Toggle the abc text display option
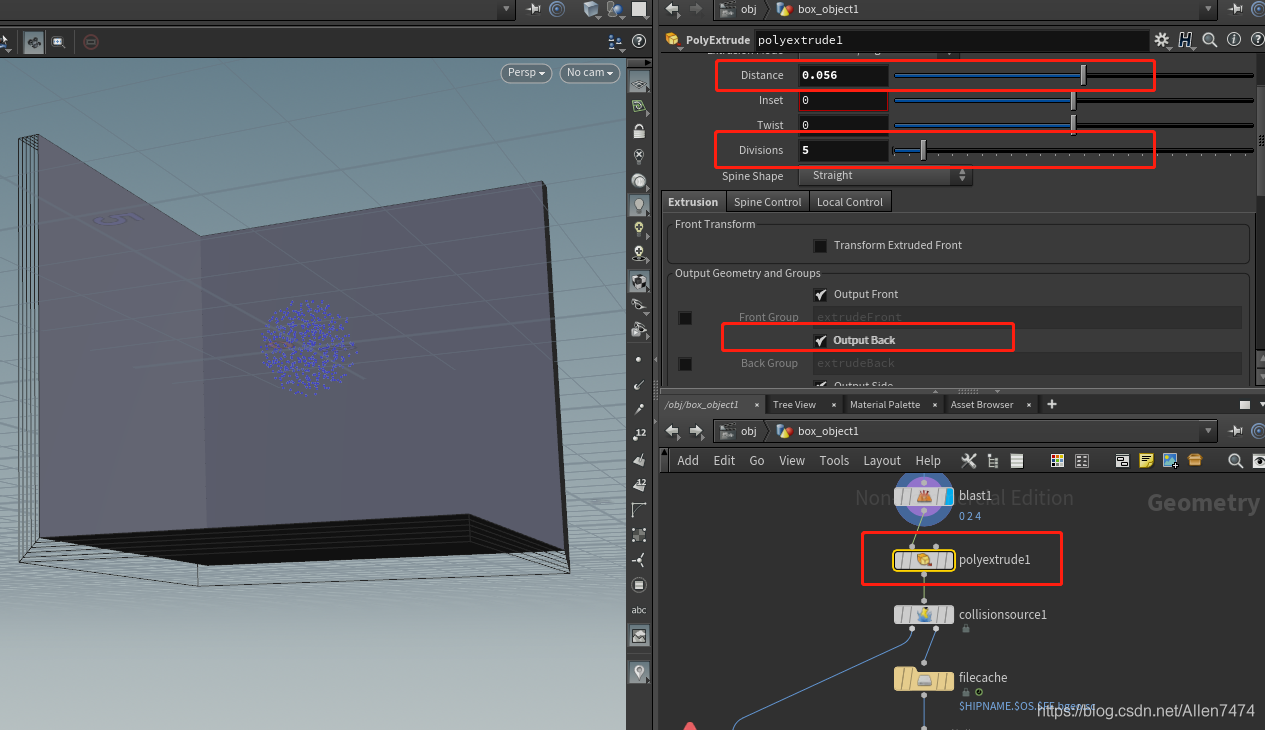 639,610
